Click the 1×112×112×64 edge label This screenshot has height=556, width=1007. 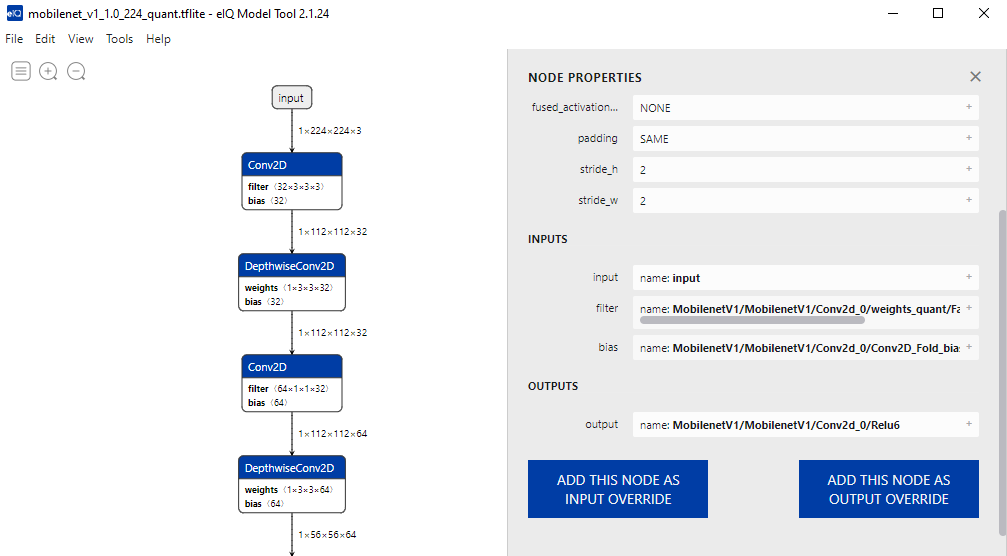[333, 434]
